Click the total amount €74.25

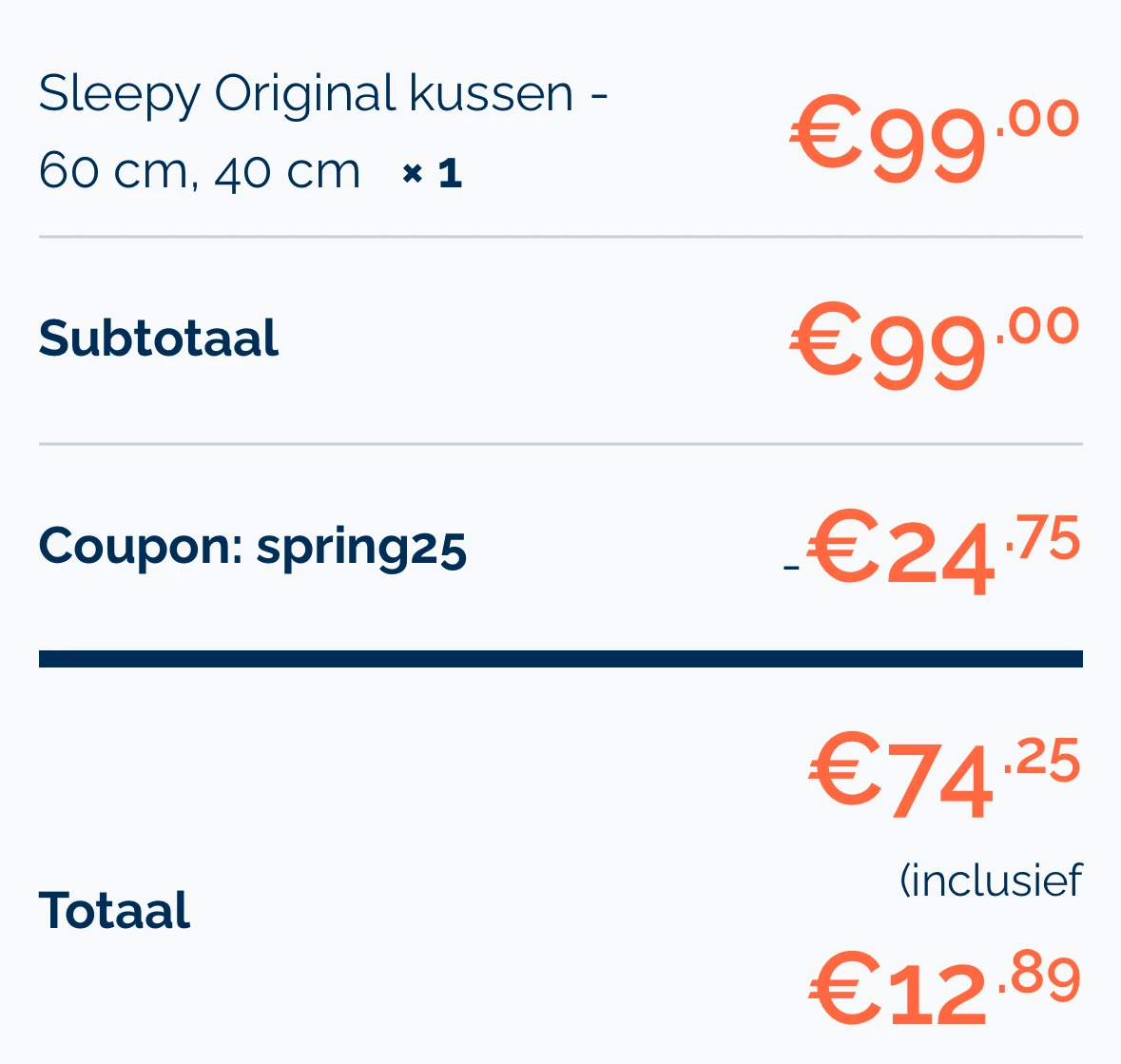(x=944, y=776)
